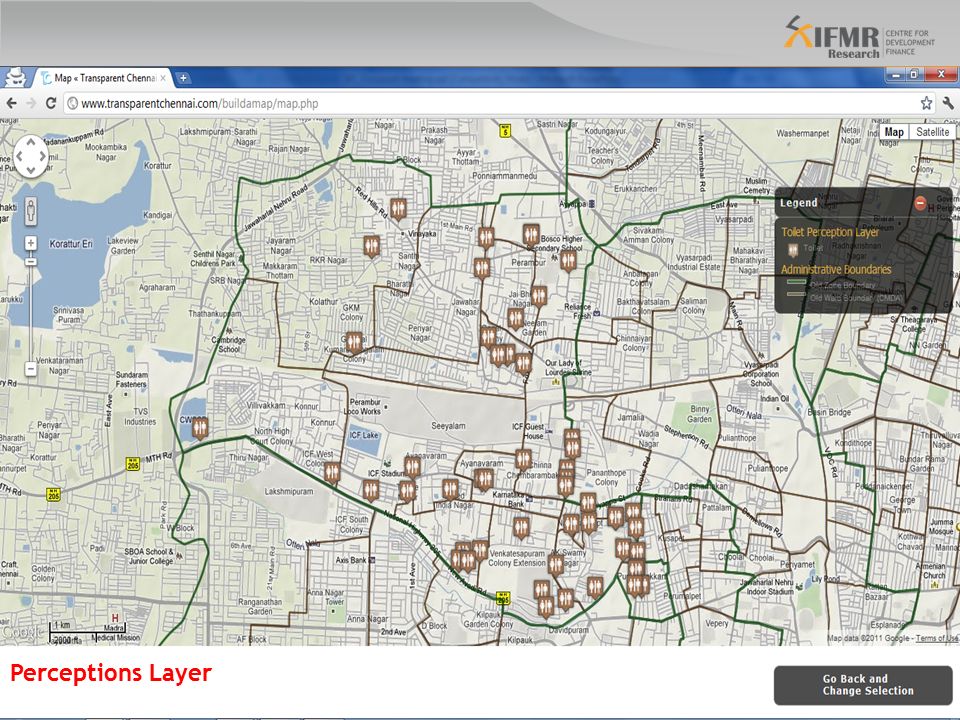Screen dimensions: 960x720
Task: Click the NH 205 badge on MTH Rd
Action: pos(132,464)
